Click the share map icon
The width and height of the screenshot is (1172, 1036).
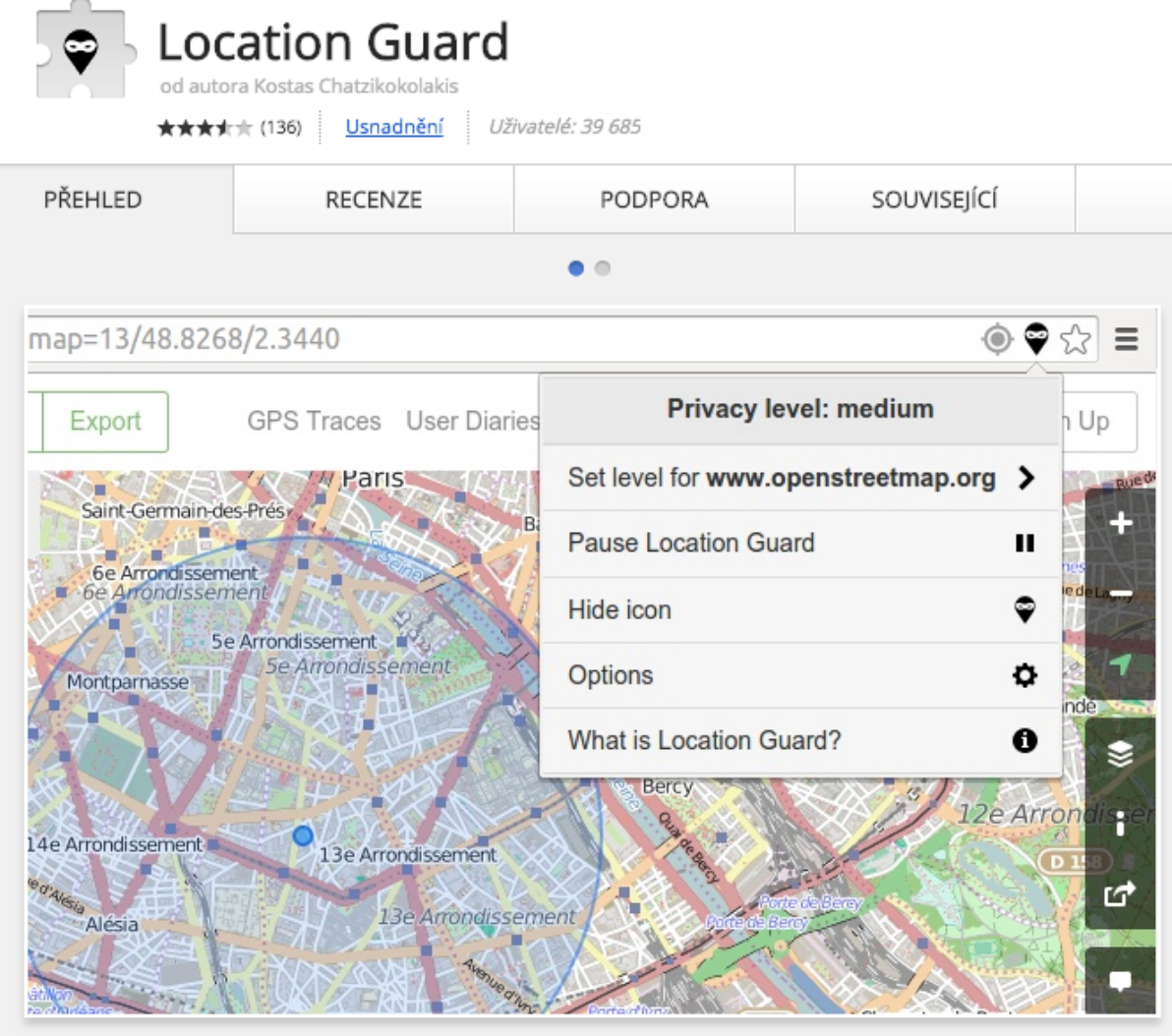1120,894
